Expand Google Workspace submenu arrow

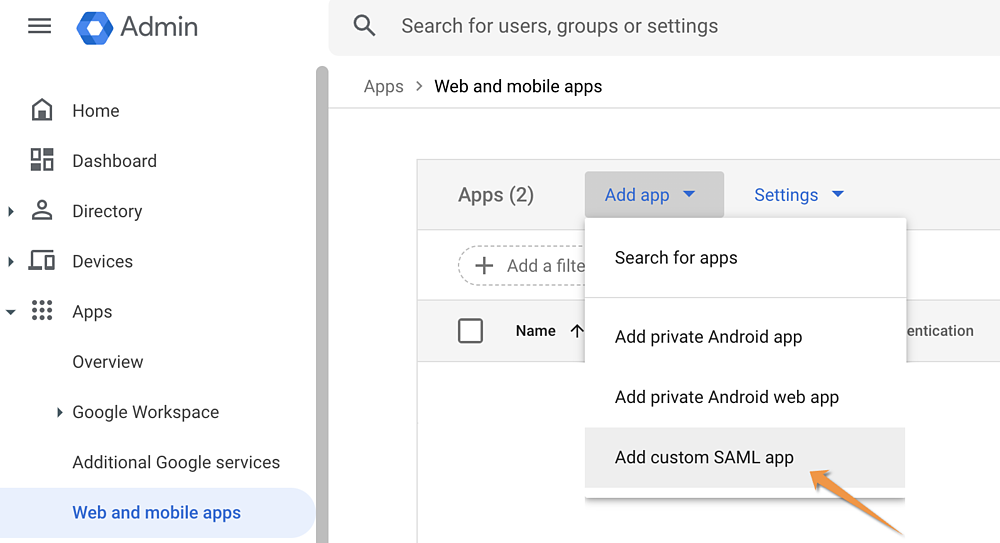pyautogui.click(x=59, y=412)
